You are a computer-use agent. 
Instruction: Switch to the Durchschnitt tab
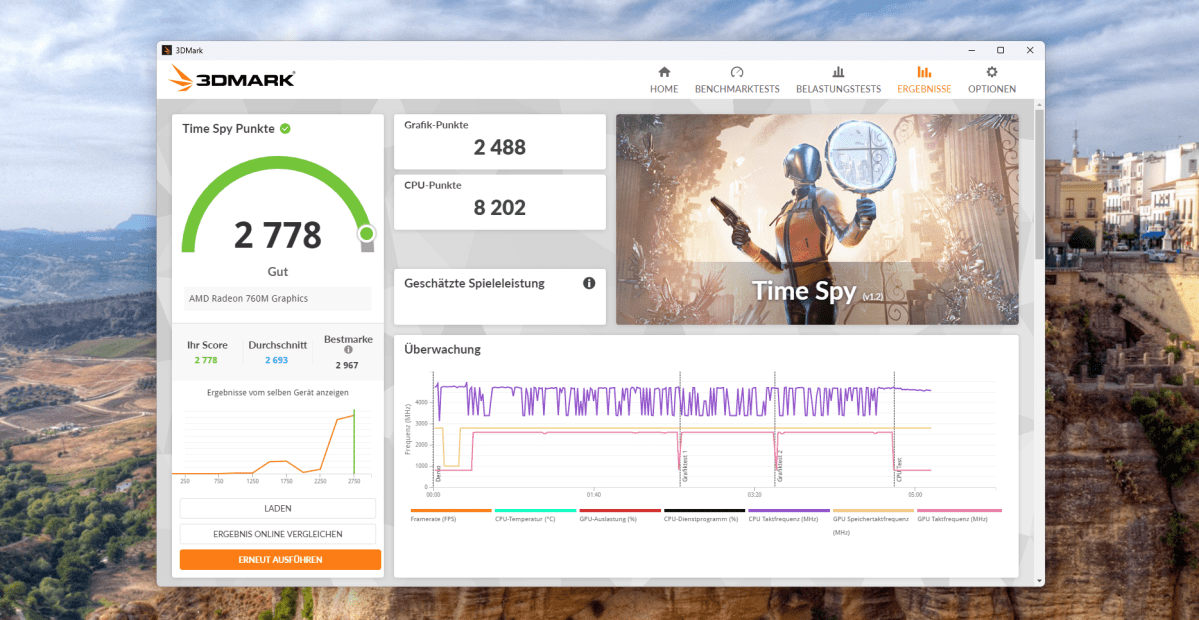(277, 350)
